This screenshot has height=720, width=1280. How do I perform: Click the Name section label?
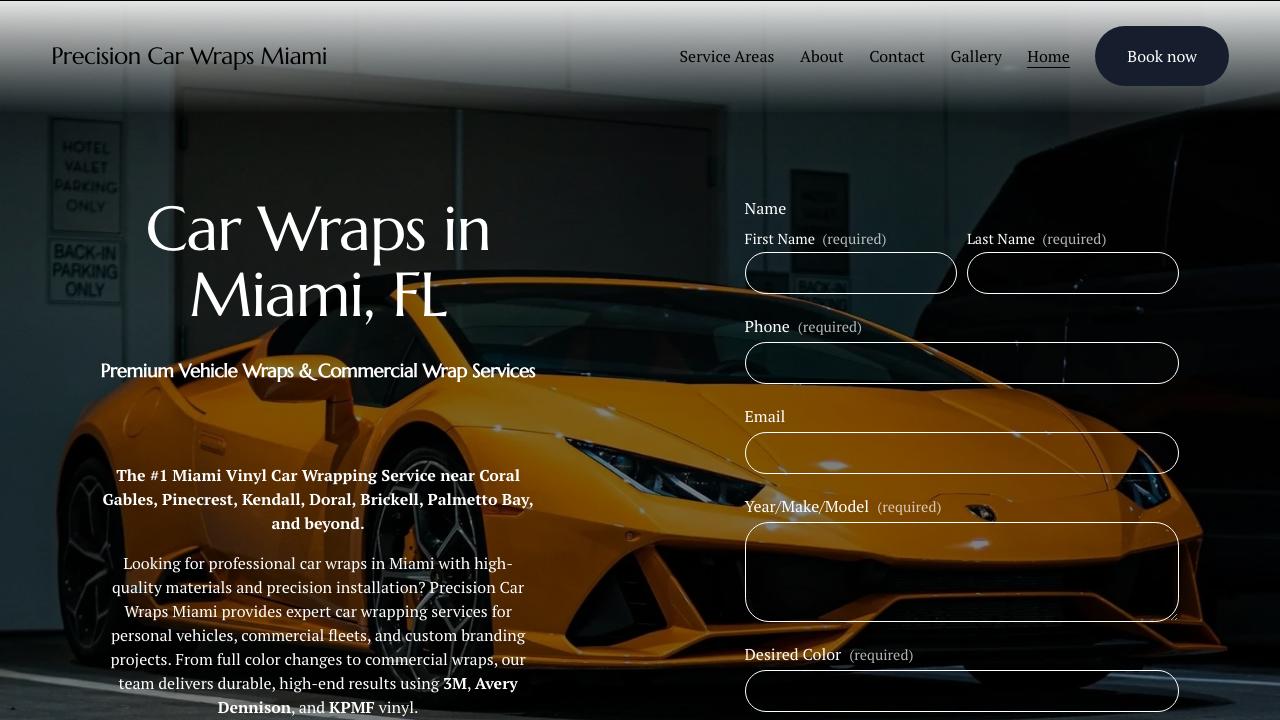(765, 208)
